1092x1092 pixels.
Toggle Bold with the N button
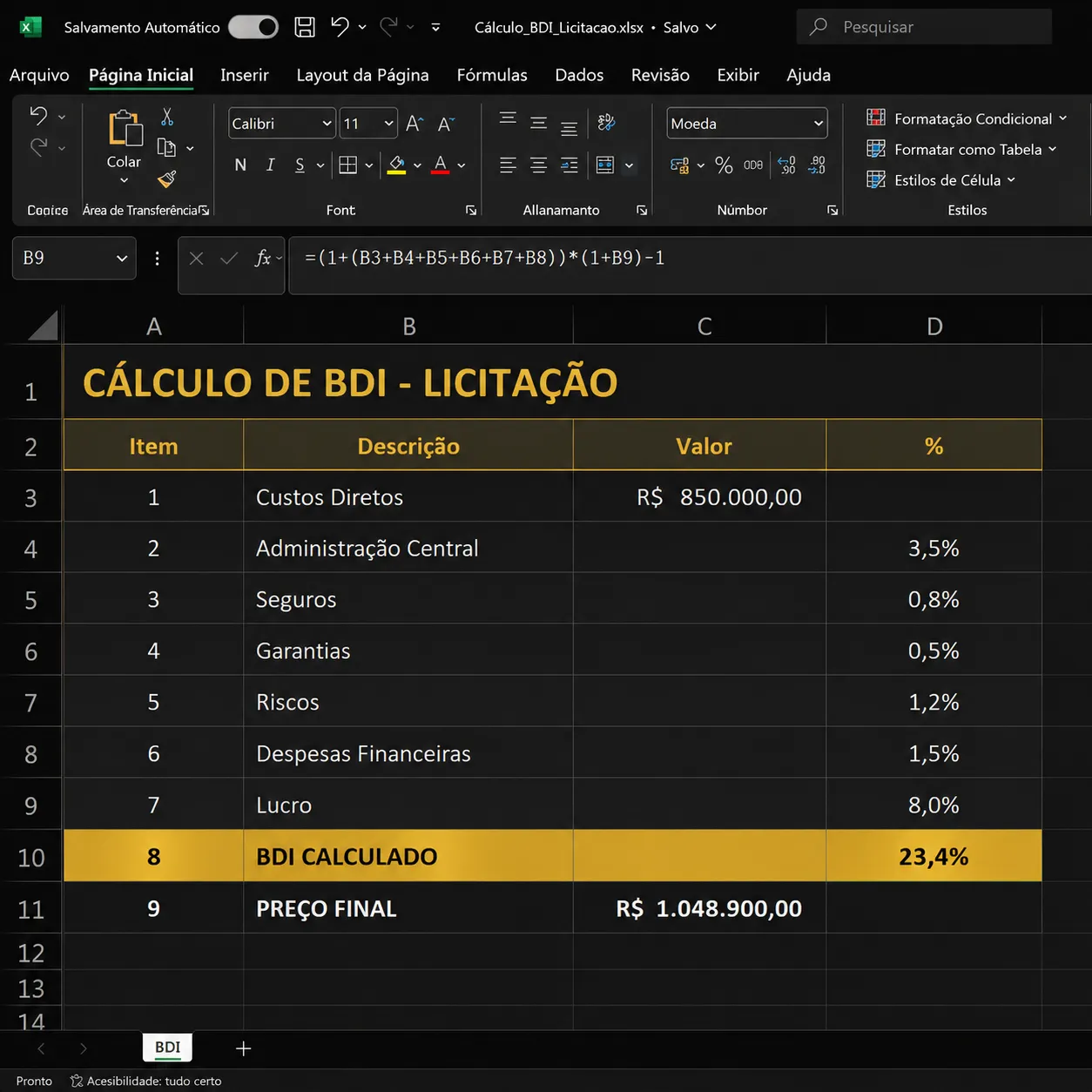pyautogui.click(x=240, y=165)
